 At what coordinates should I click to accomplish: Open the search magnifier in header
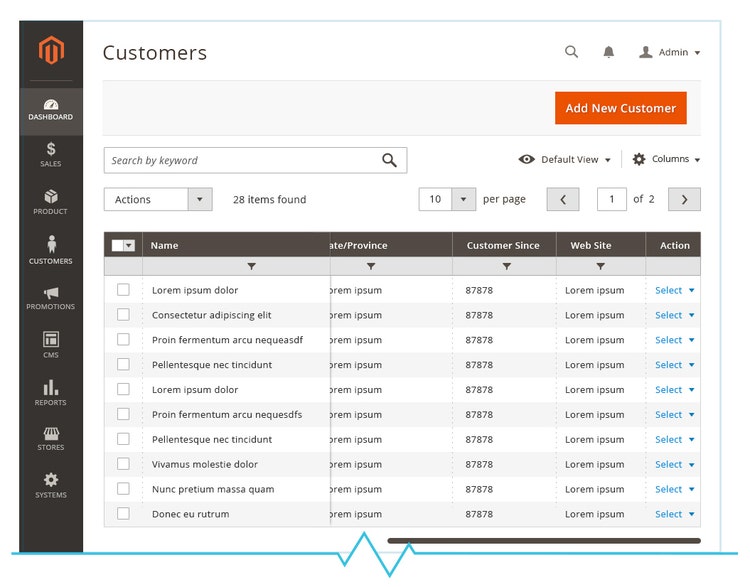tap(571, 52)
